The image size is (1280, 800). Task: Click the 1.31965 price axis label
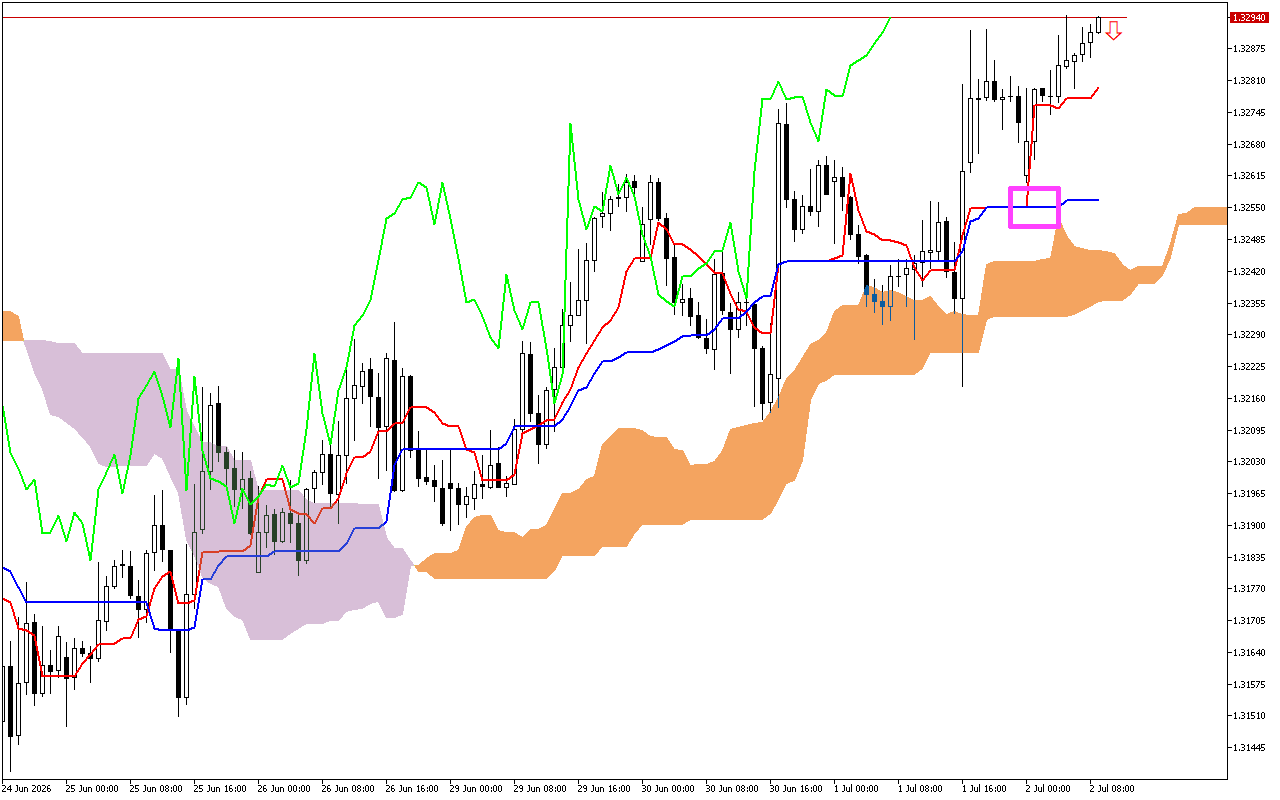(x=1248, y=494)
